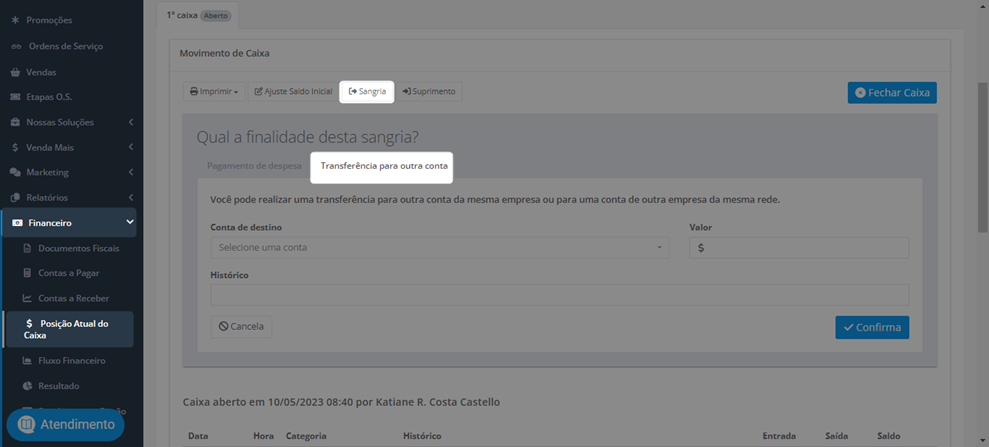Open Documentos Fiscais file icon
Viewport: 989px width, 447px height.
click(27, 248)
